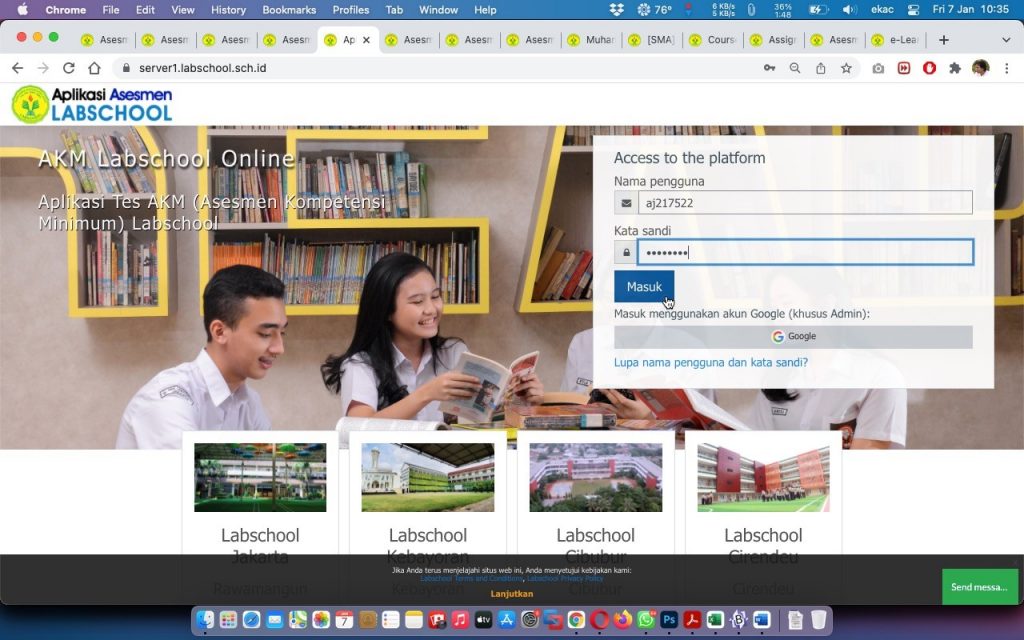Click Lanjutkan in the cookie banner
The width and height of the screenshot is (1024, 640).
(x=512, y=594)
